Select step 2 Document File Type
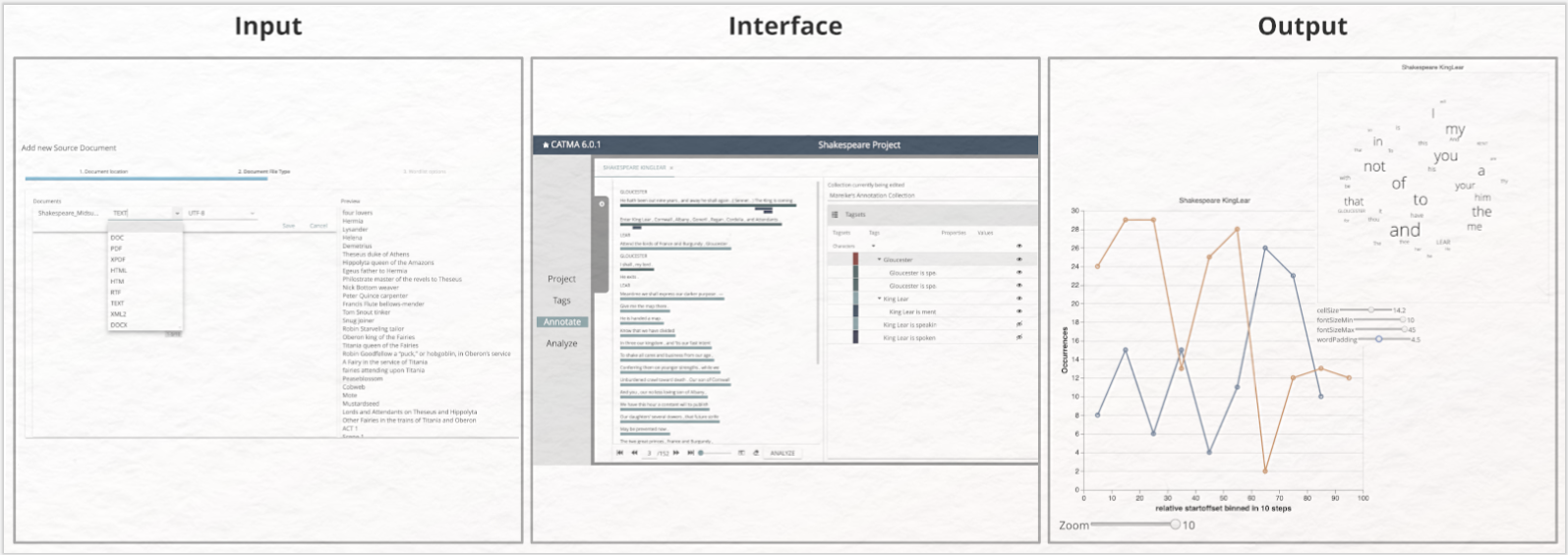Viewport: 1568px width, 555px height. pyautogui.click(x=264, y=172)
